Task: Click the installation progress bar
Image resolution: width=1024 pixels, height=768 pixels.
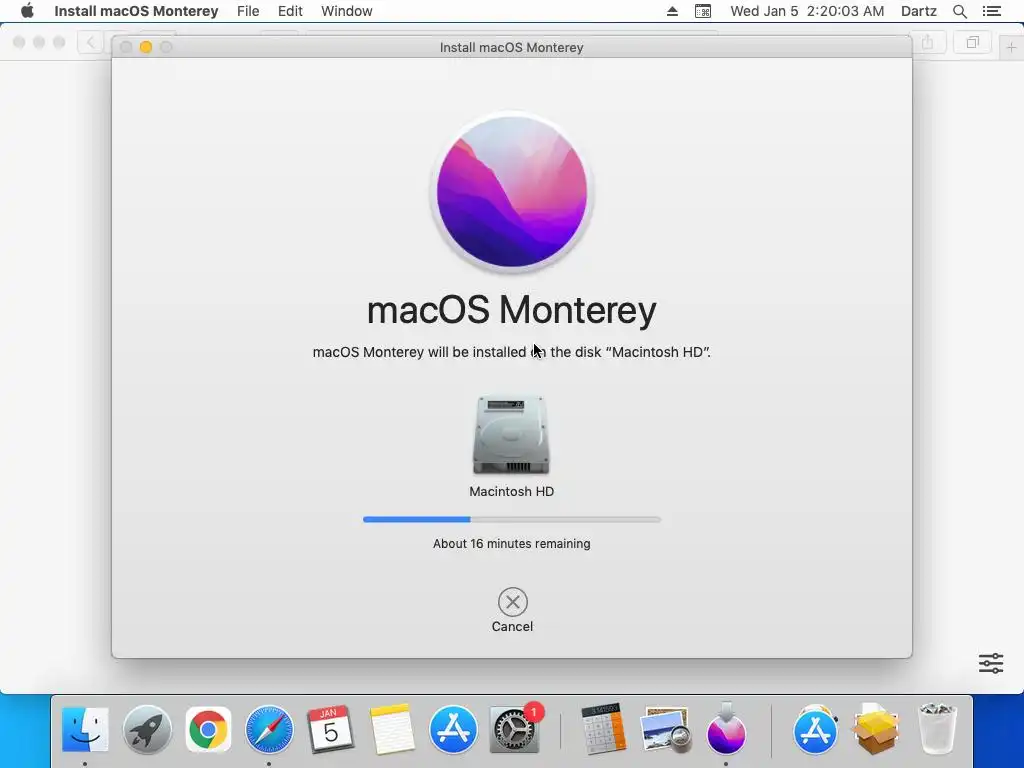Action: tap(512, 520)
